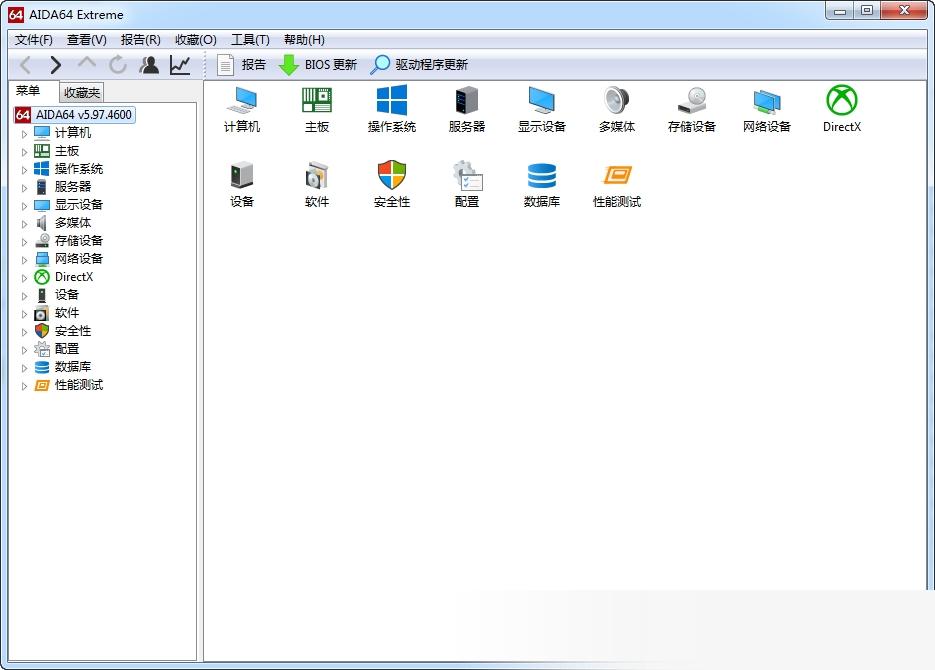Open the 帮助(H) menu
This screenshot has height=670, width=935.
[305, 40]
